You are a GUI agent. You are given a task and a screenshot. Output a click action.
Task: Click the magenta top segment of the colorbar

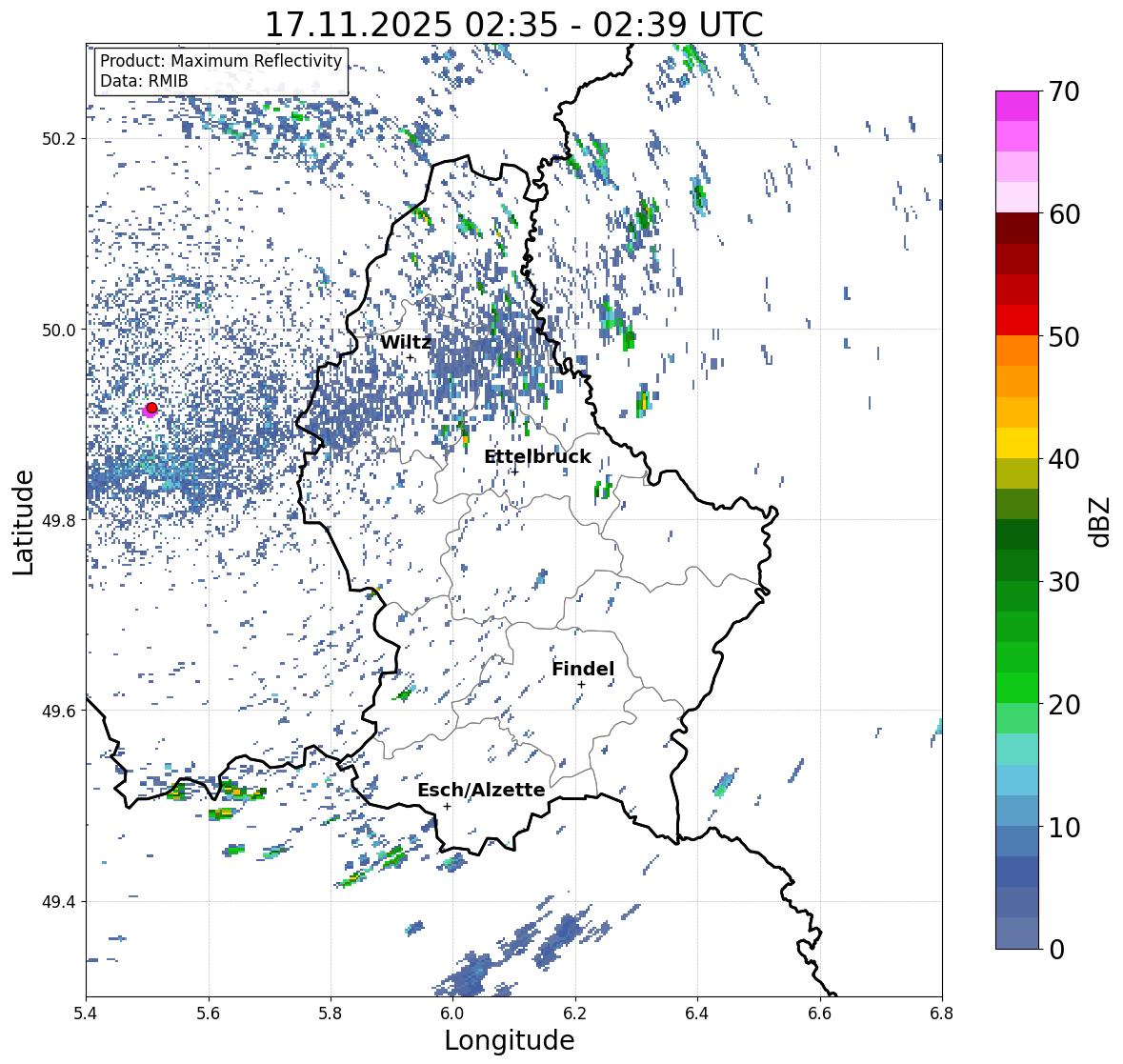(1017, 106)
